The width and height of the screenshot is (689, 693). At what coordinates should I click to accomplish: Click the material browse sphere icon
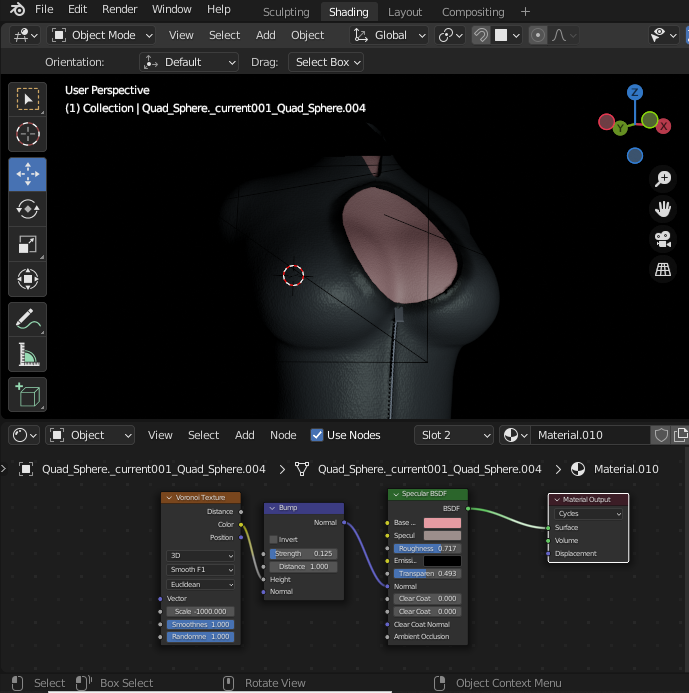coord(516,435)
